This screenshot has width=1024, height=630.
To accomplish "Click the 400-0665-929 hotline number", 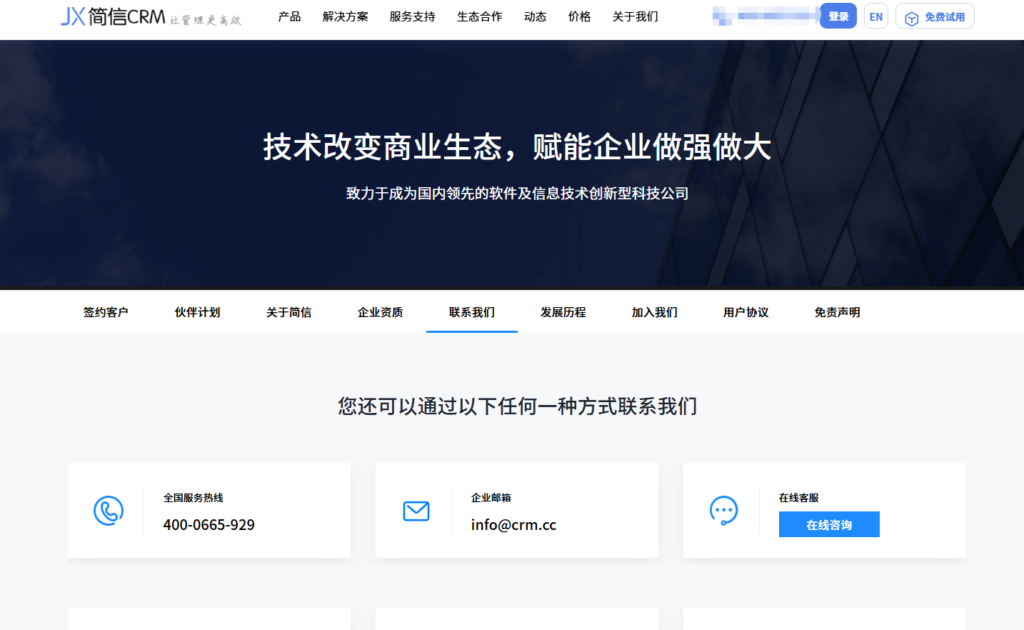I will click(210, 525).
